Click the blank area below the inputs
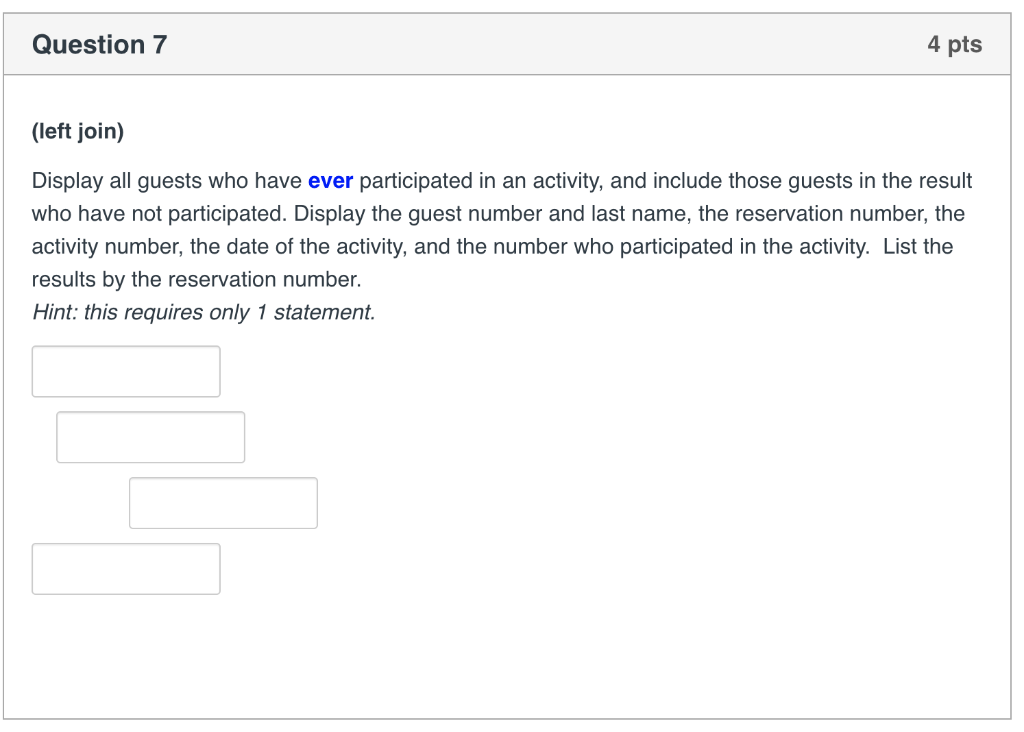Image resolution: width=1024 pixels, height=732 pixels. [500, 650]
